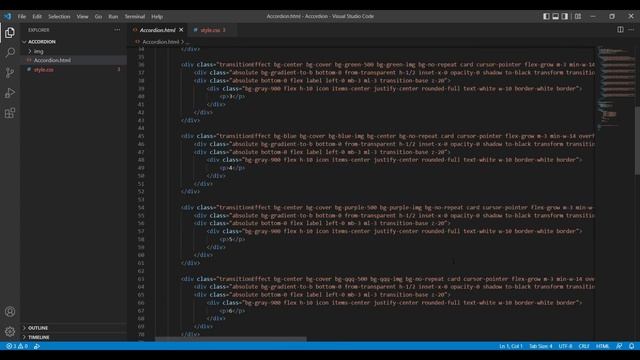Click the notifications bell in status bar
The image size is (640, 360).
pyautogui.click(x=631, y=346)
